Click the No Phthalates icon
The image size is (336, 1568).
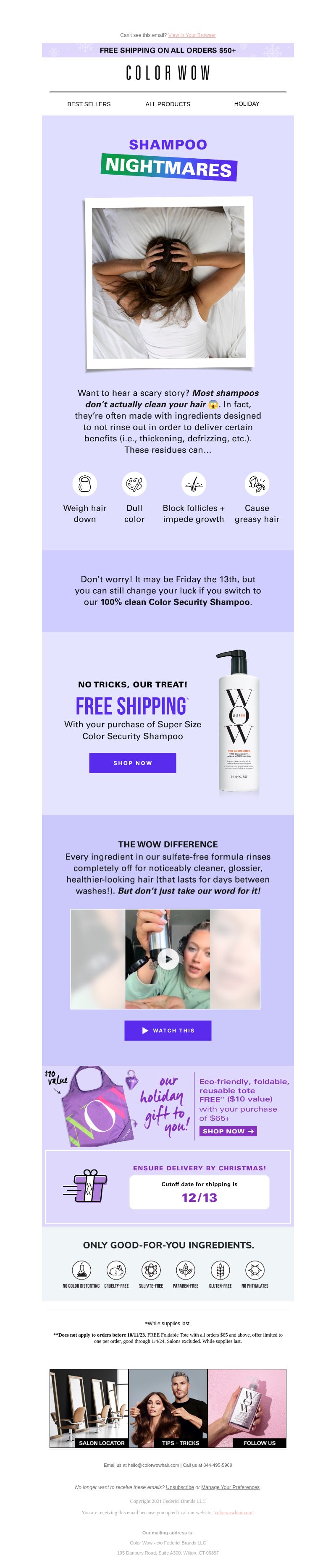pyautogui.click(x=255, y=1270)
